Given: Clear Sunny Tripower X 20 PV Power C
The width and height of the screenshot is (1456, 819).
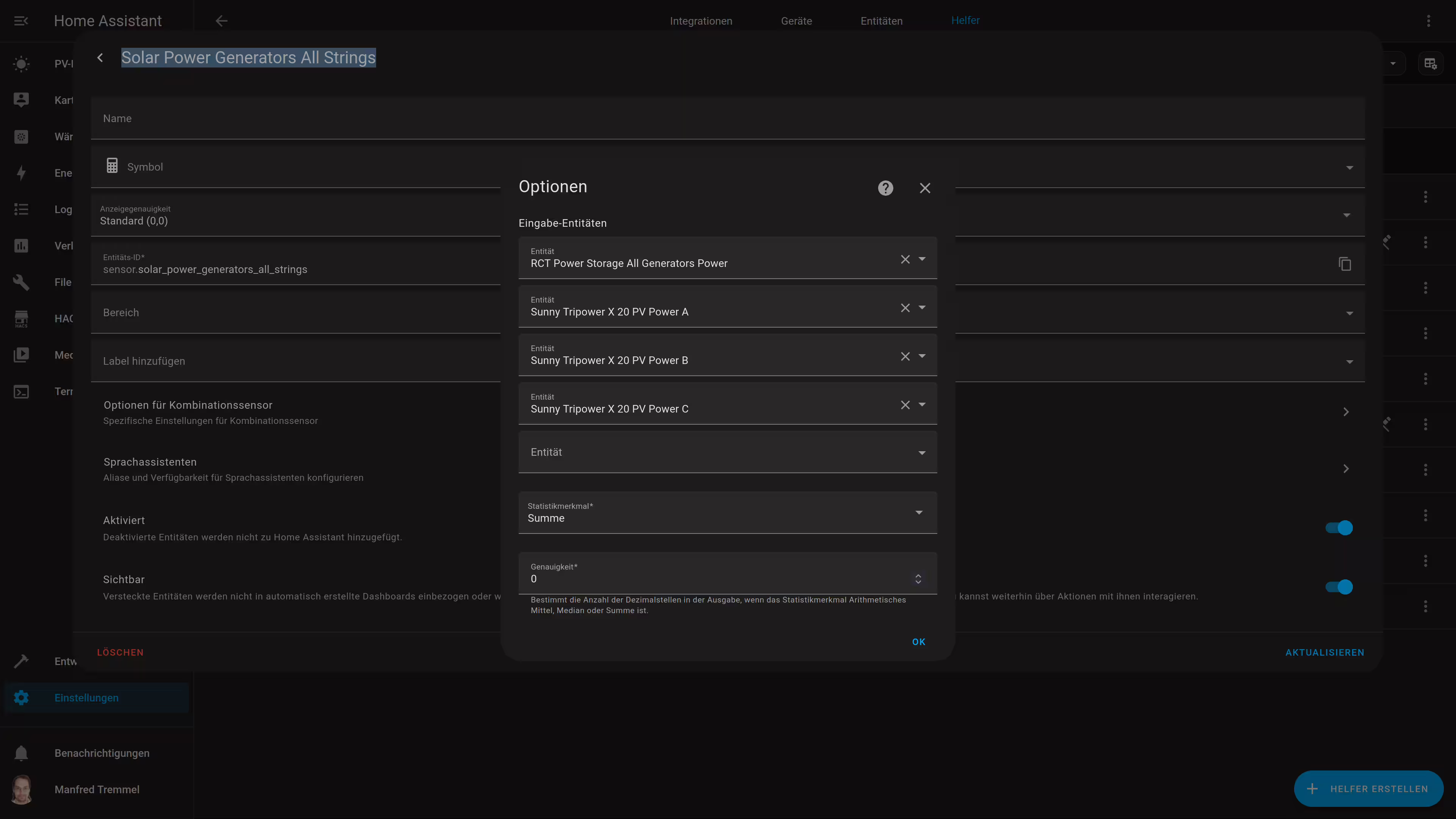Looking at the screenshot, I should point(905,405).
